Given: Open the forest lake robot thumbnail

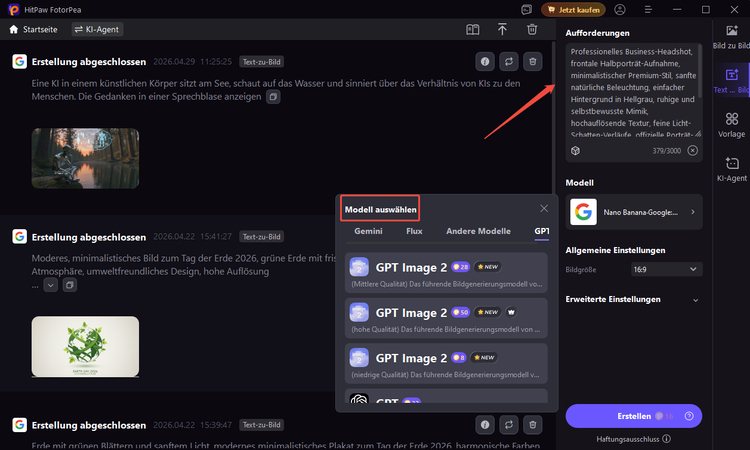Looking at the screenshot, I should click(85, 158).
